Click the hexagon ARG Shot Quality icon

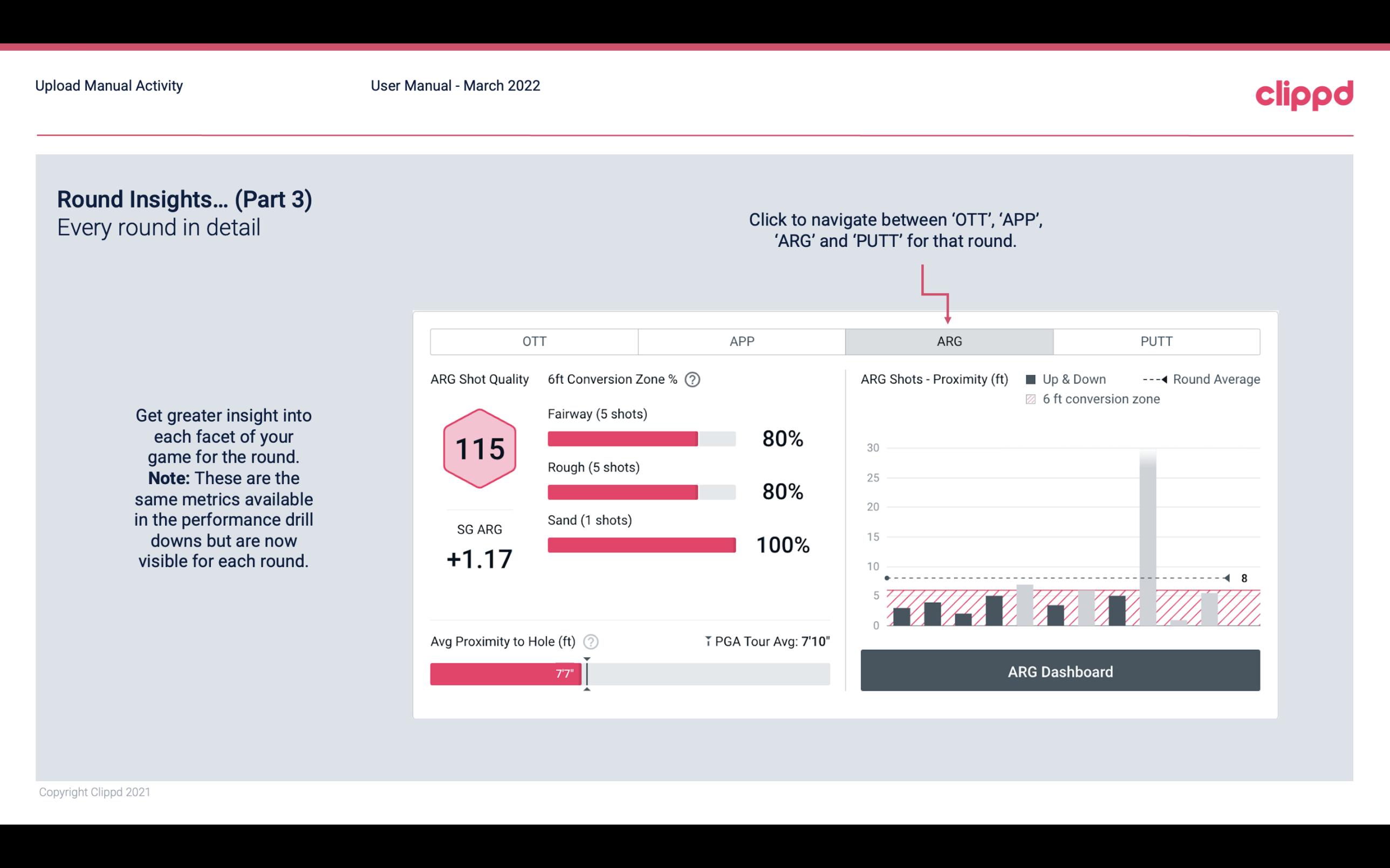[x=478, y=448]
